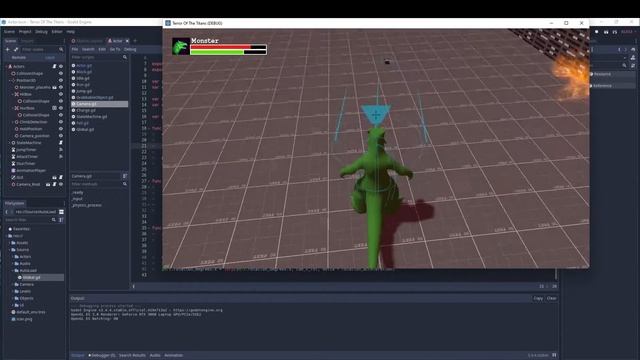Go back in FileSystem path history

click(x=7, y=212)
